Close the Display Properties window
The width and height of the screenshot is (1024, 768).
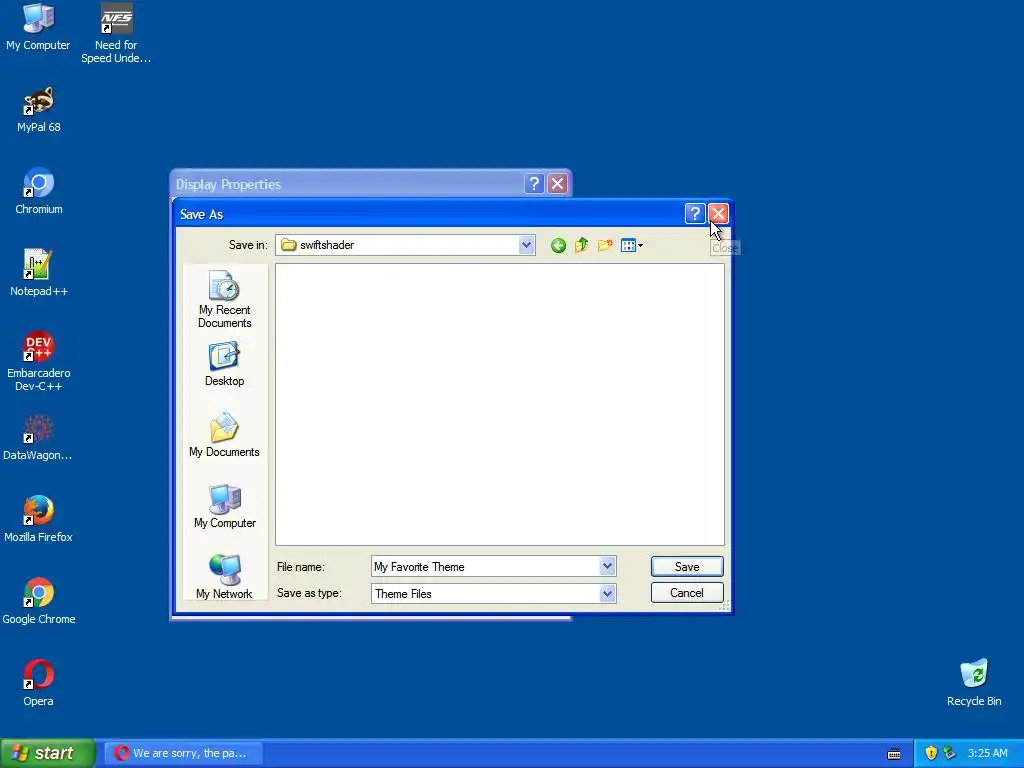coord(557,184)
